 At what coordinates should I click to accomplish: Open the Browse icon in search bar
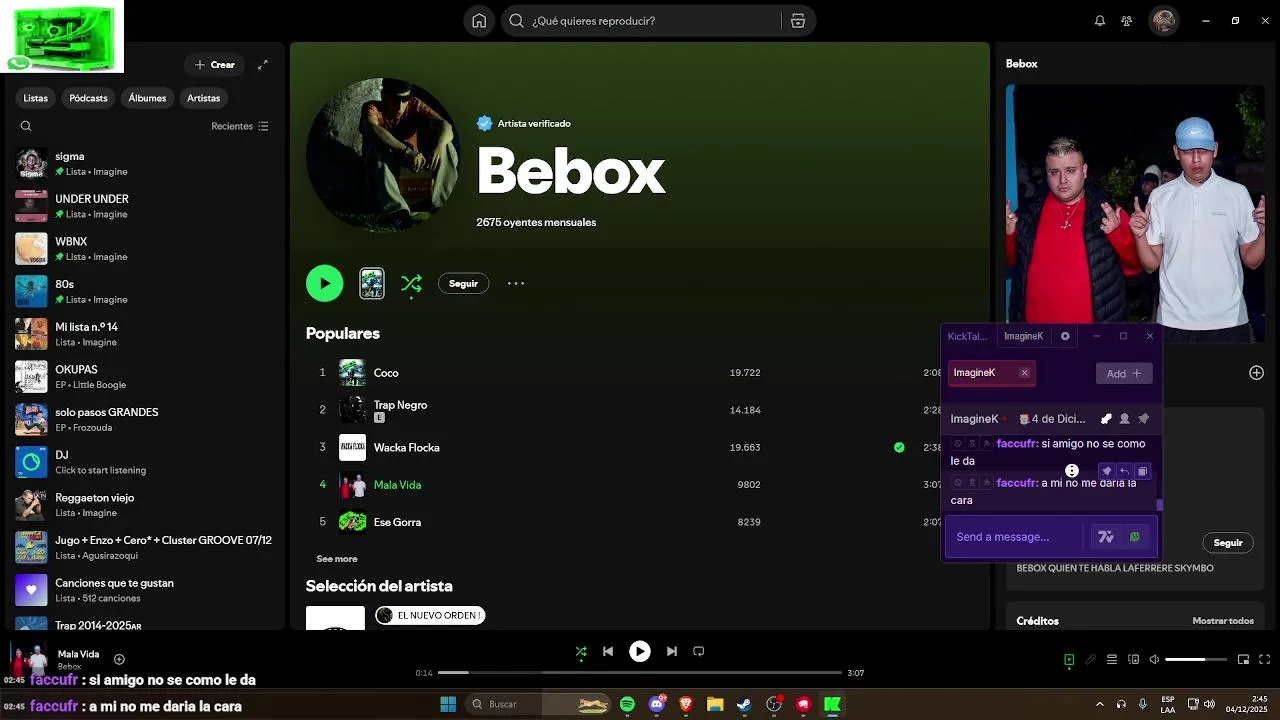pos(797,21)
